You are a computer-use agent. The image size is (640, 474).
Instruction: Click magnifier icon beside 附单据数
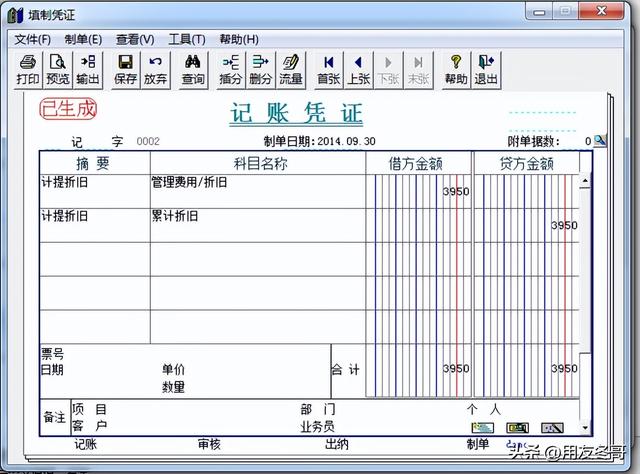pyautogui.click(x=600, y=141)
